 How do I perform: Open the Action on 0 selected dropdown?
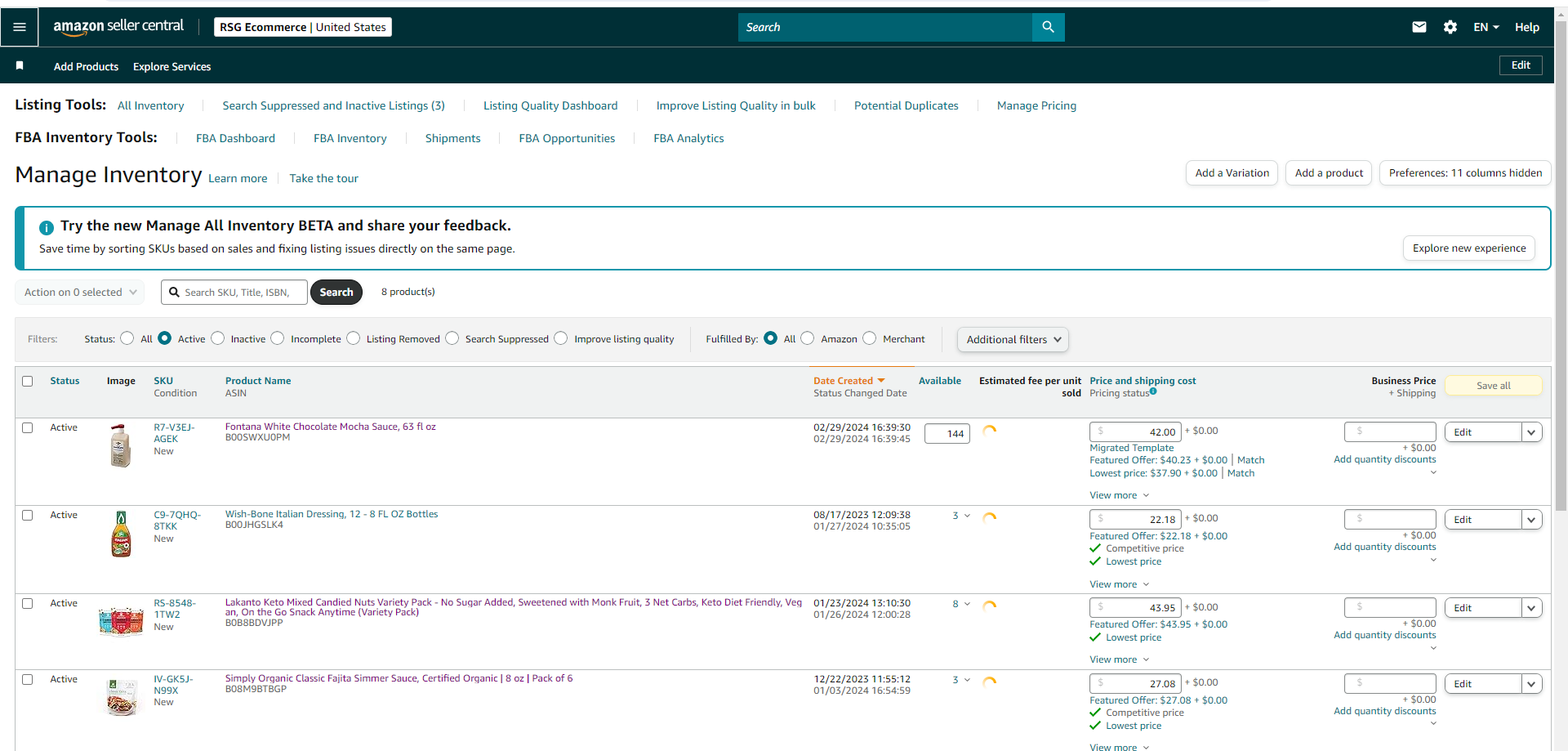tap(80, 292)
